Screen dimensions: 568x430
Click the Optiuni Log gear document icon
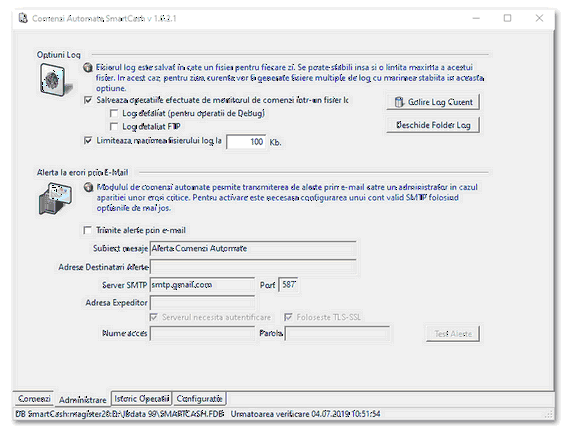tap(55, 80)
